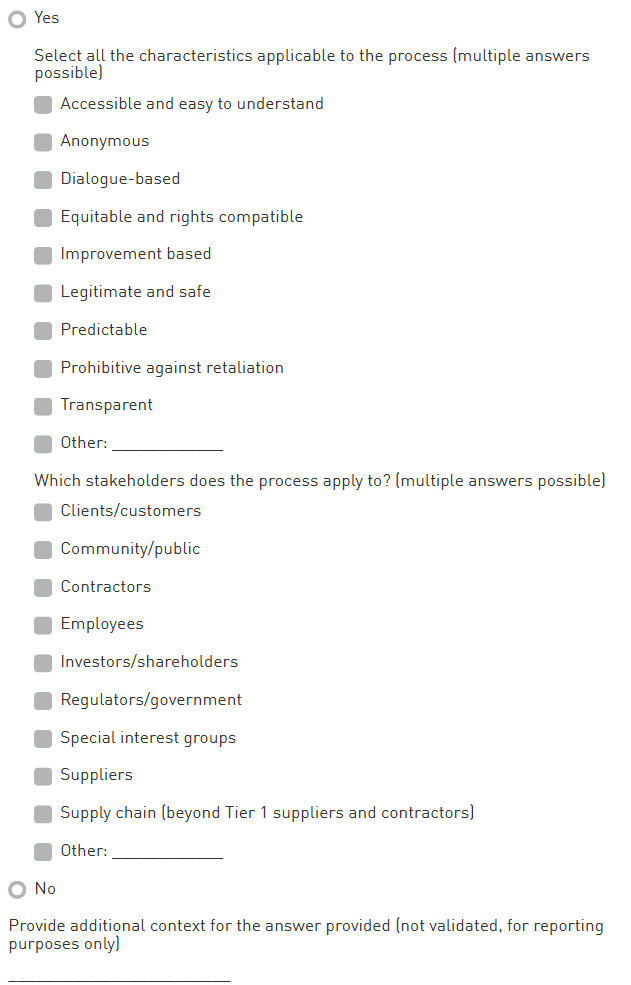Check the Predictable option
Screen dimensions: 631x985
(x=43, y=331)
